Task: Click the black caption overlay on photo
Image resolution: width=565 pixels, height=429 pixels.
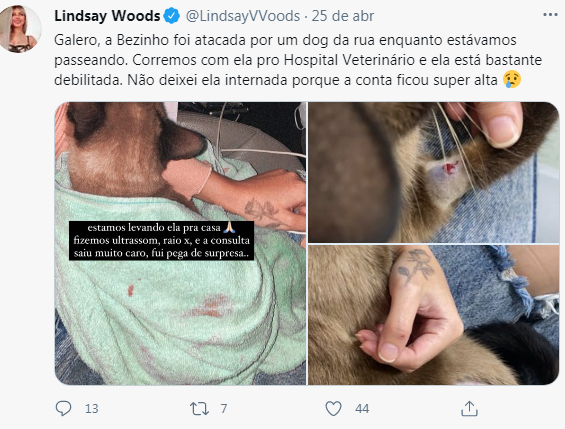Action: pyautogui.click(x=161, y=240)
